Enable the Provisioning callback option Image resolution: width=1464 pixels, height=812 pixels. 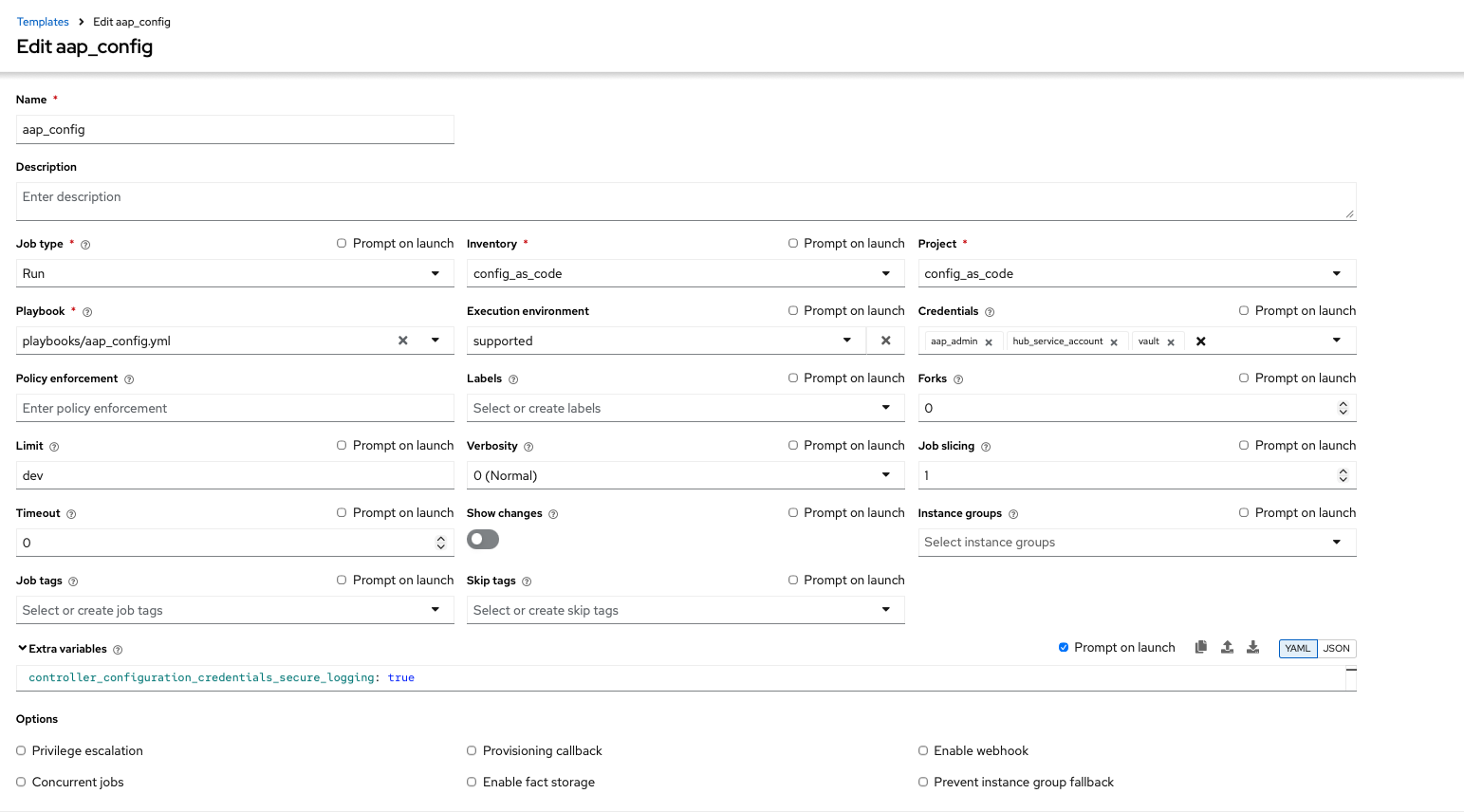pyautogui.click(x=472, y=750)
